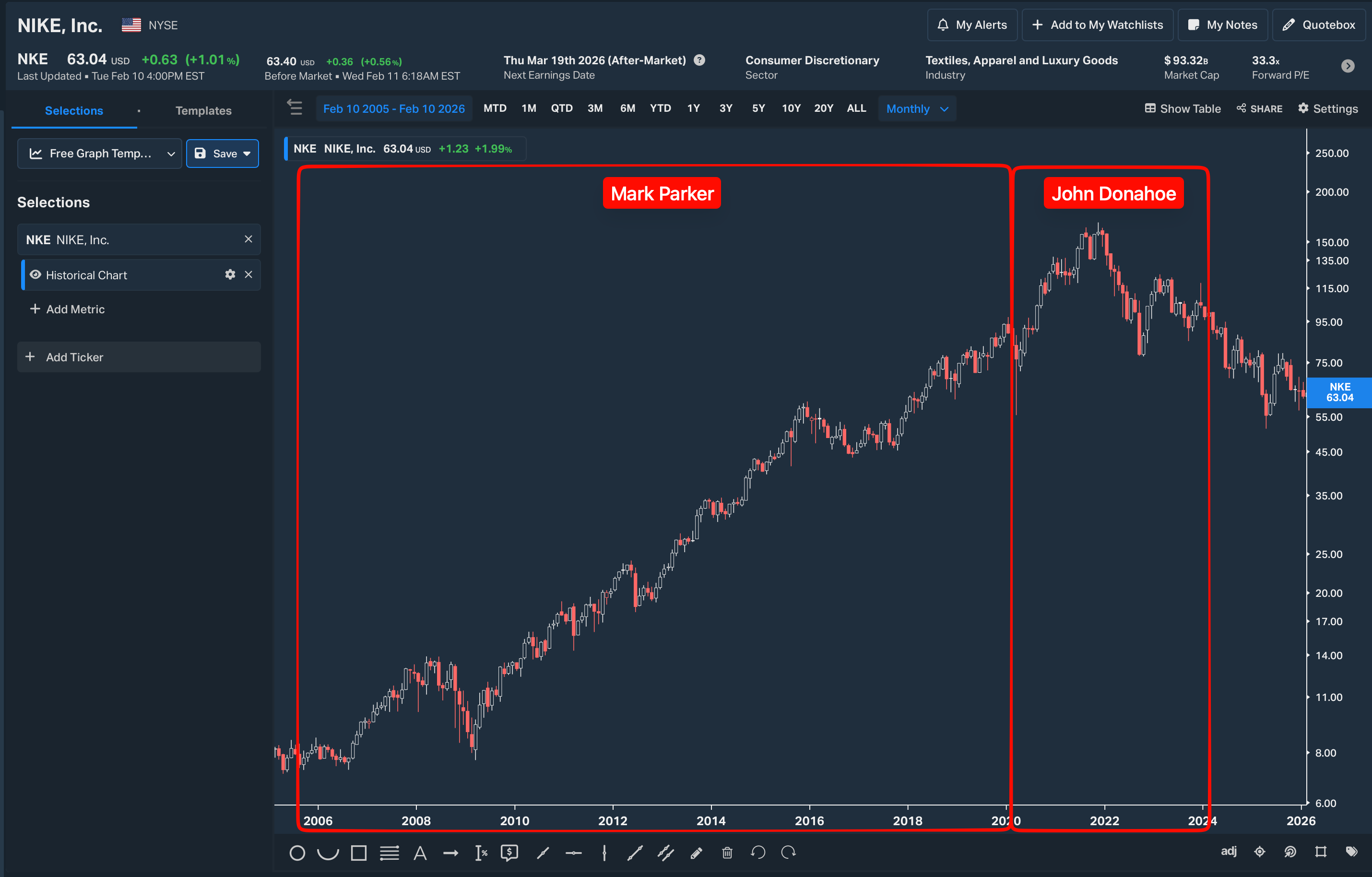Delete drawings with the trash icon

tap(728, 853)
